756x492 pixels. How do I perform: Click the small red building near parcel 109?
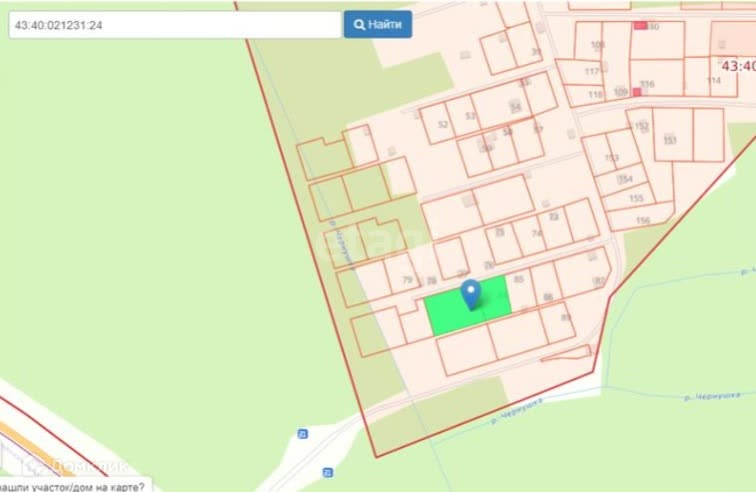pos(637,92)
